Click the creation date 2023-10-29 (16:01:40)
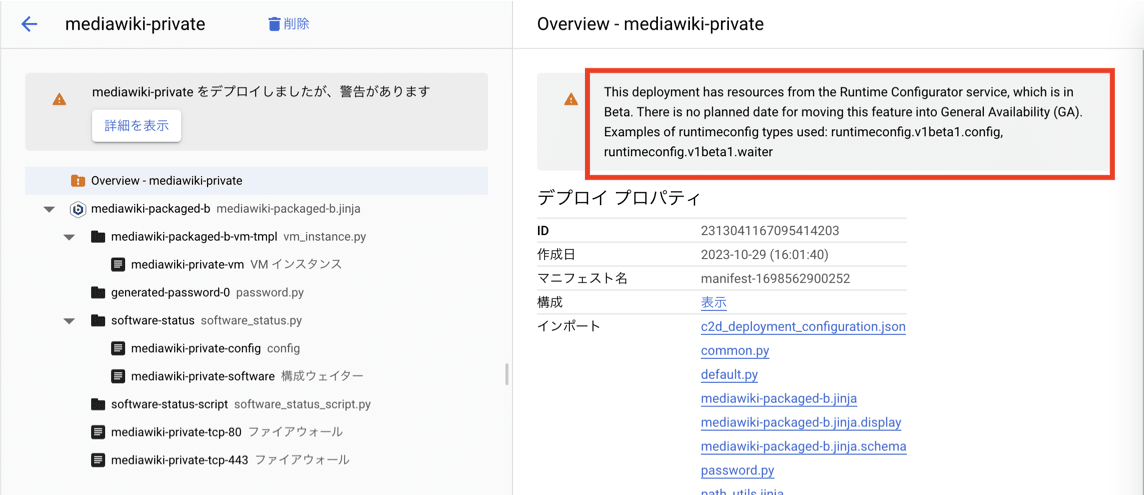This screenshot has height=495, width=1144. [x=765, y=255]
